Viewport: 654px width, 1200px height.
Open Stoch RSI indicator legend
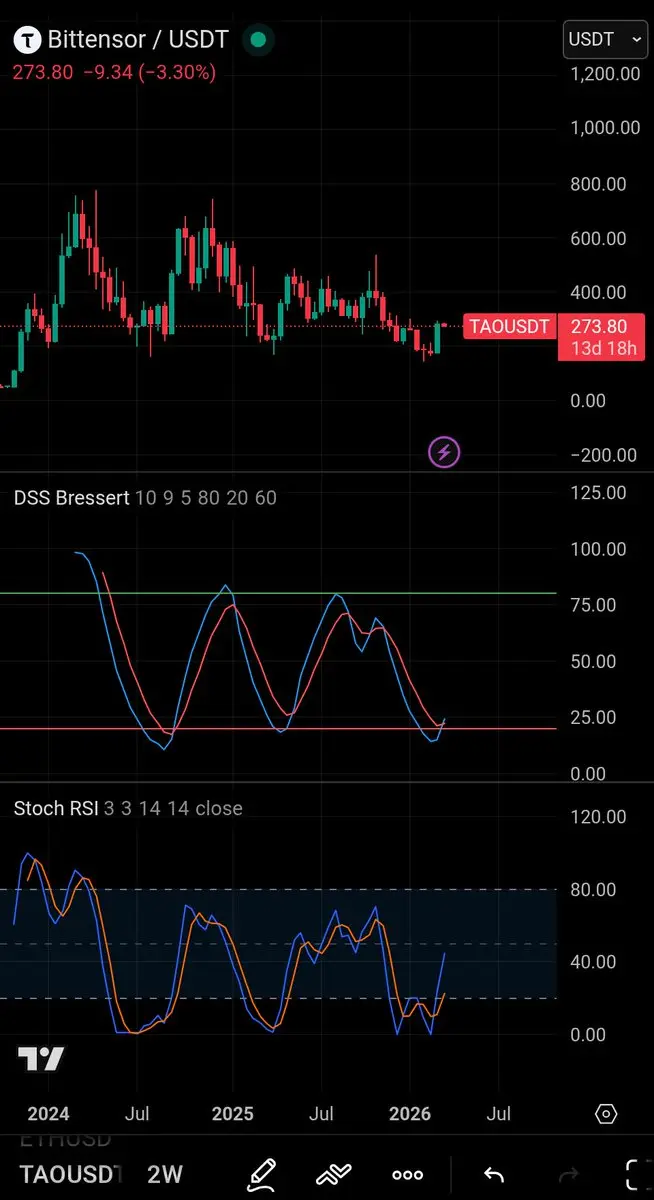click(x=128, y=808)
